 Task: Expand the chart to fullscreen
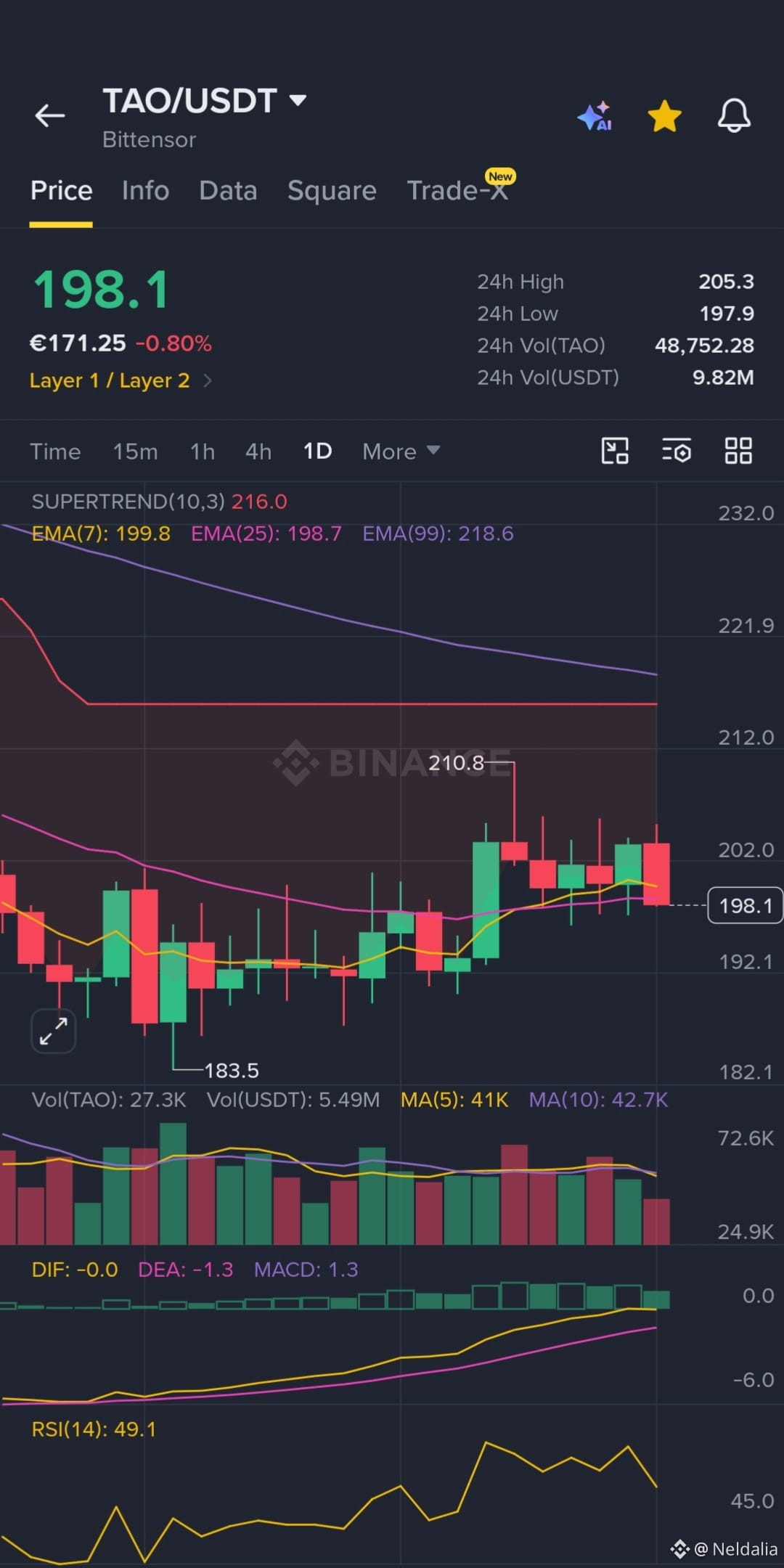click(54, 1031)
